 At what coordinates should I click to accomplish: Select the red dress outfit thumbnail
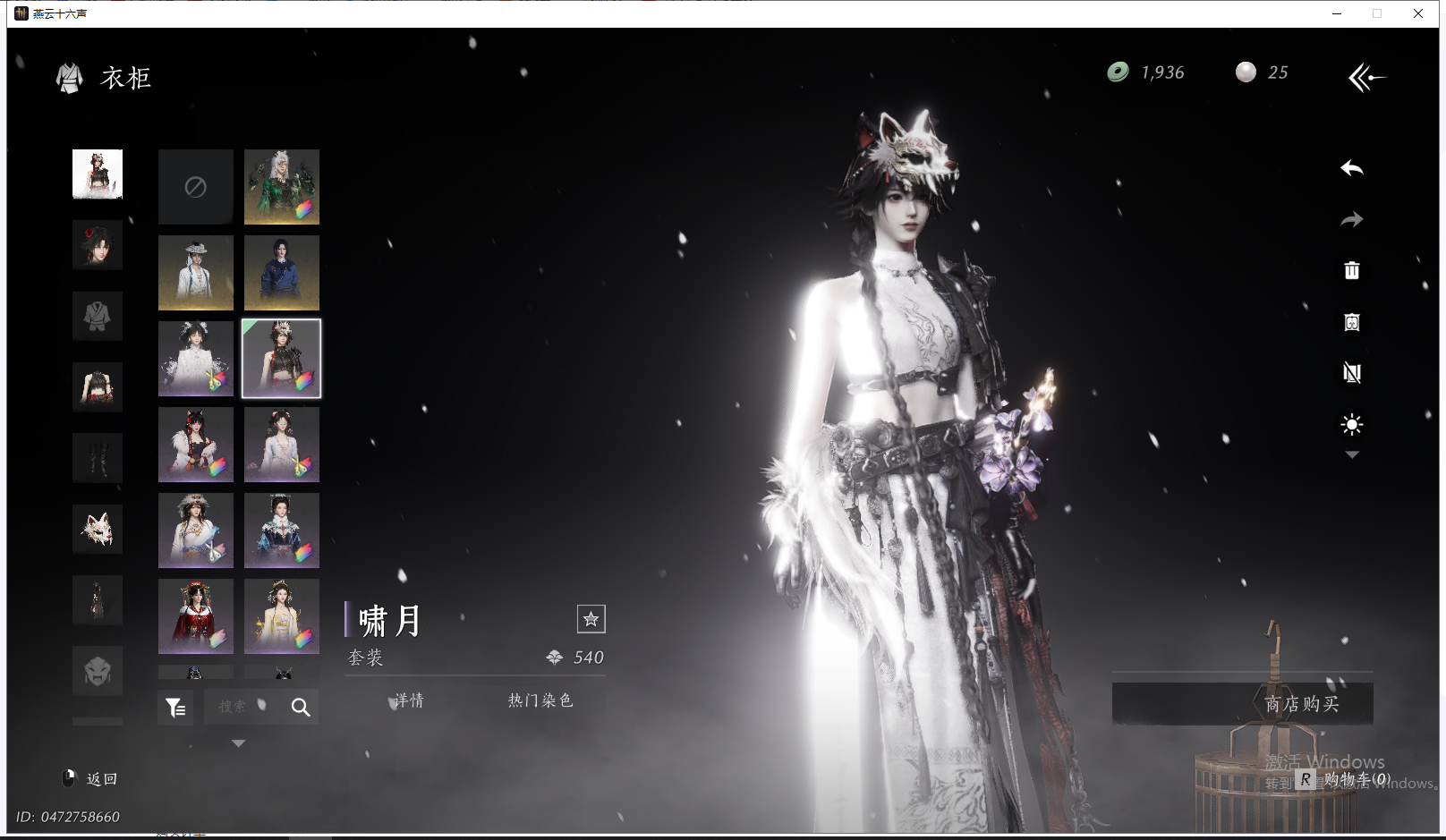point(196,616)
